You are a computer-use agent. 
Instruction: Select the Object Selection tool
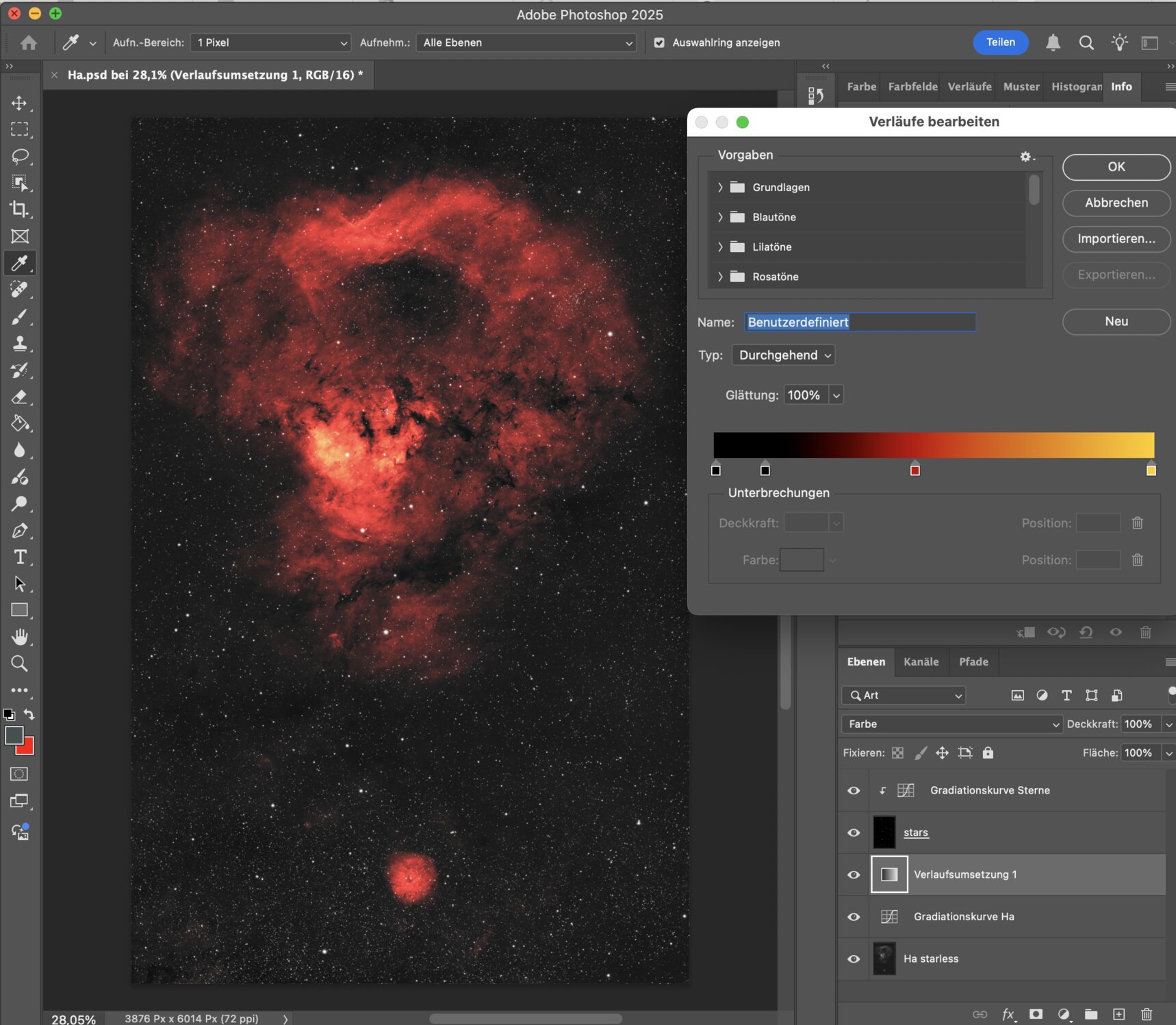19,183
